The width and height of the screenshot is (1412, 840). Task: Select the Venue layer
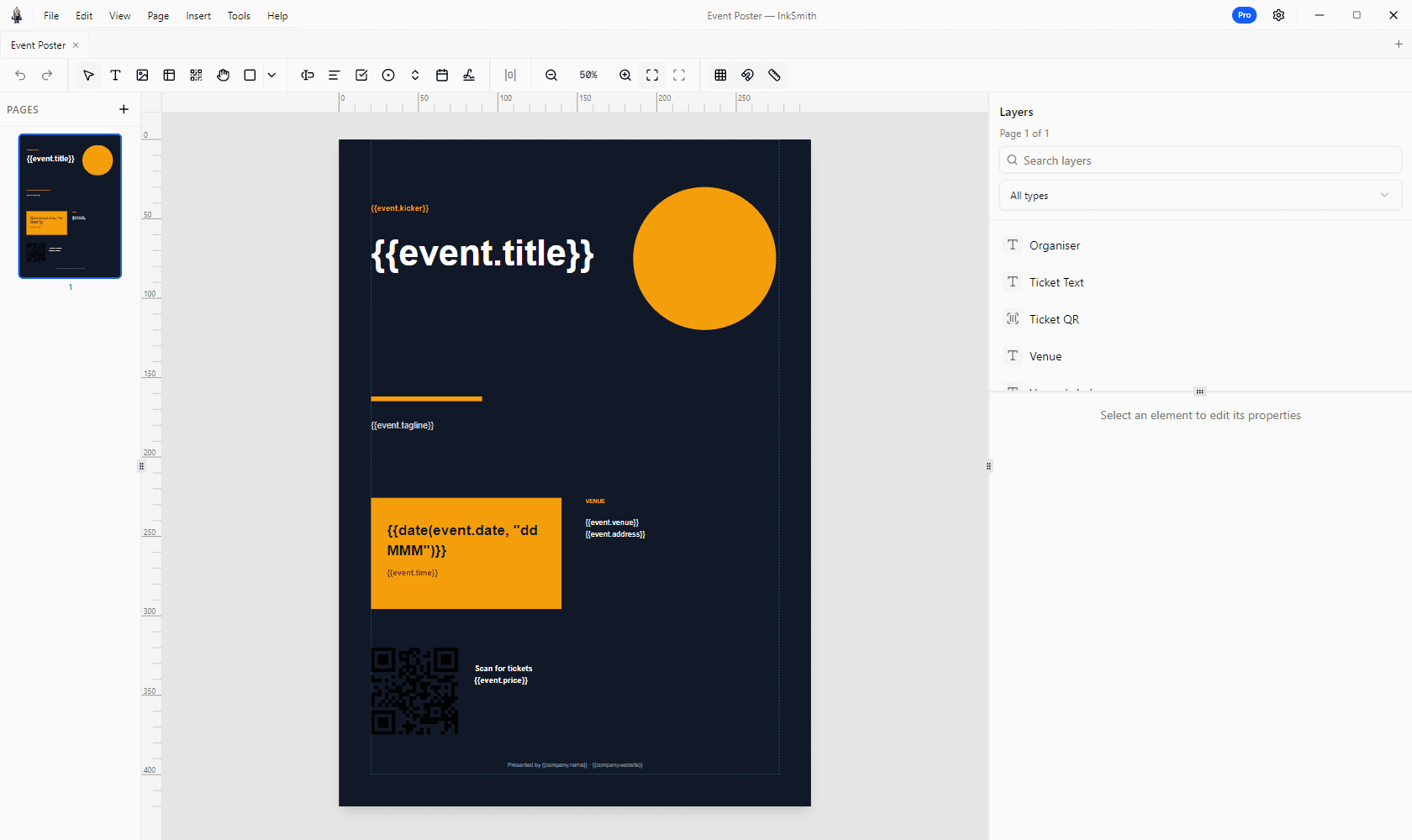(1200, 356)
